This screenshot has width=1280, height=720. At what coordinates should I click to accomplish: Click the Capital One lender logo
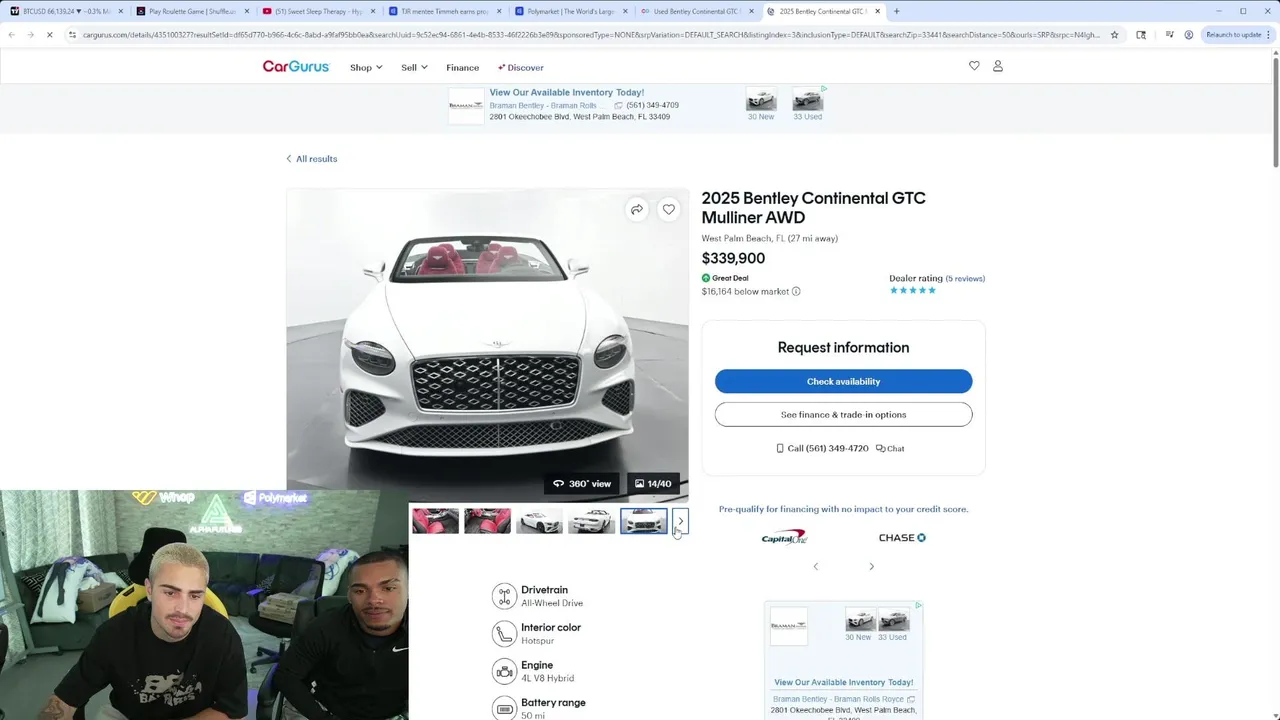click(x=784, y=538)
